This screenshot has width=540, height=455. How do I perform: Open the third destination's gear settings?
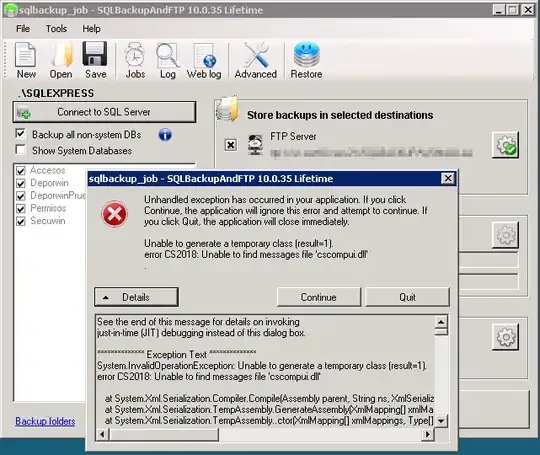tap(505, 337)
